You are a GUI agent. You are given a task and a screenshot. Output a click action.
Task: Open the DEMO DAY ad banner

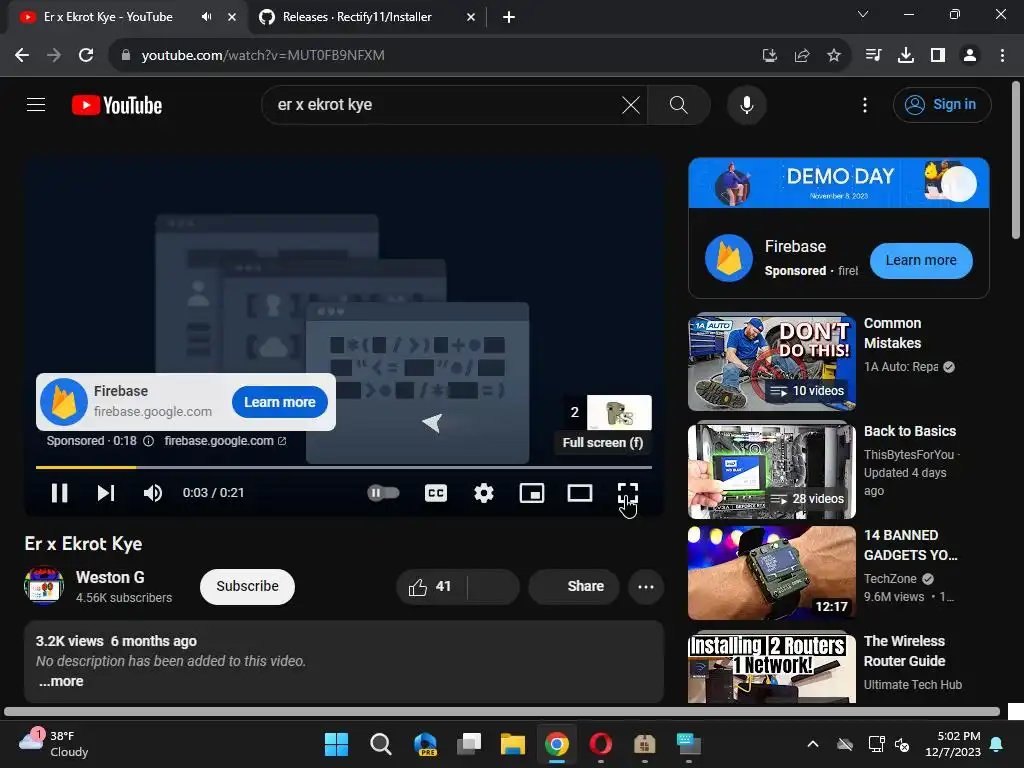(x=839, y=183)
